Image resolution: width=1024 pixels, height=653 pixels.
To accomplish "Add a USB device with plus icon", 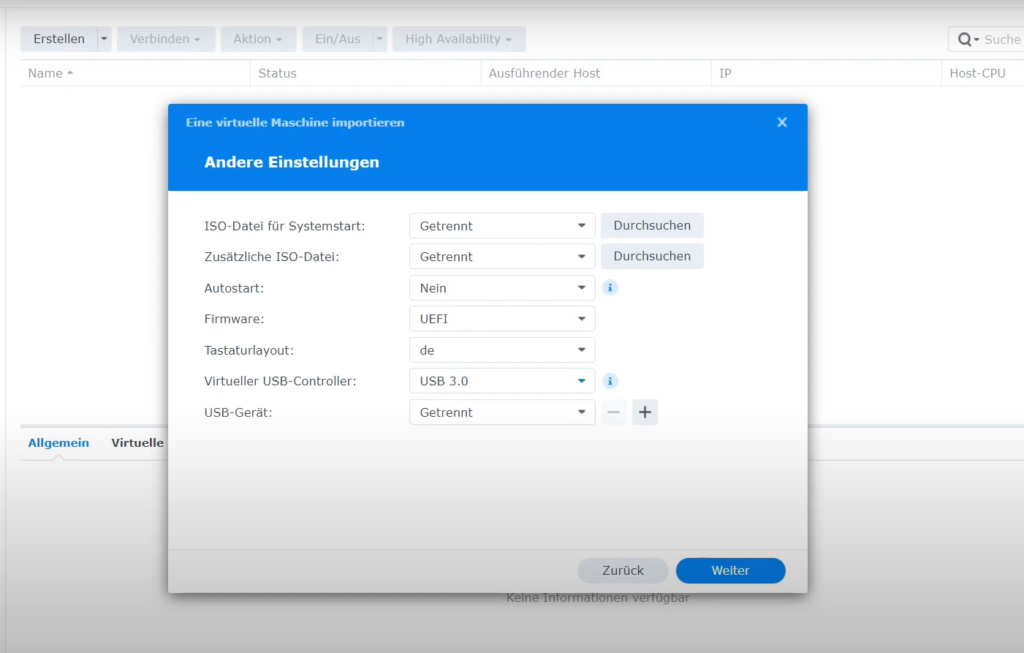I will point(645,412).
